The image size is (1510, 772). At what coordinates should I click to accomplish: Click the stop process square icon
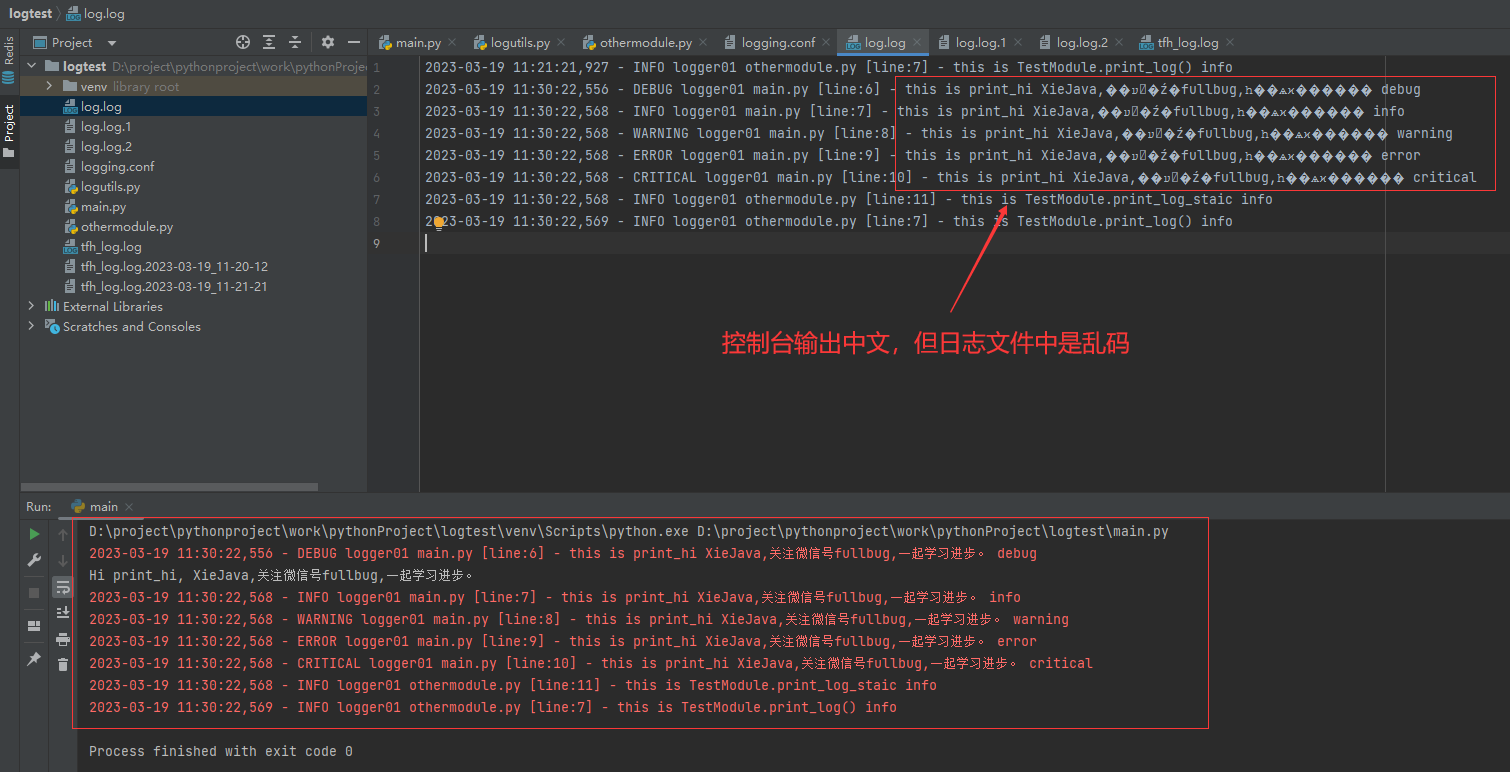34,592
